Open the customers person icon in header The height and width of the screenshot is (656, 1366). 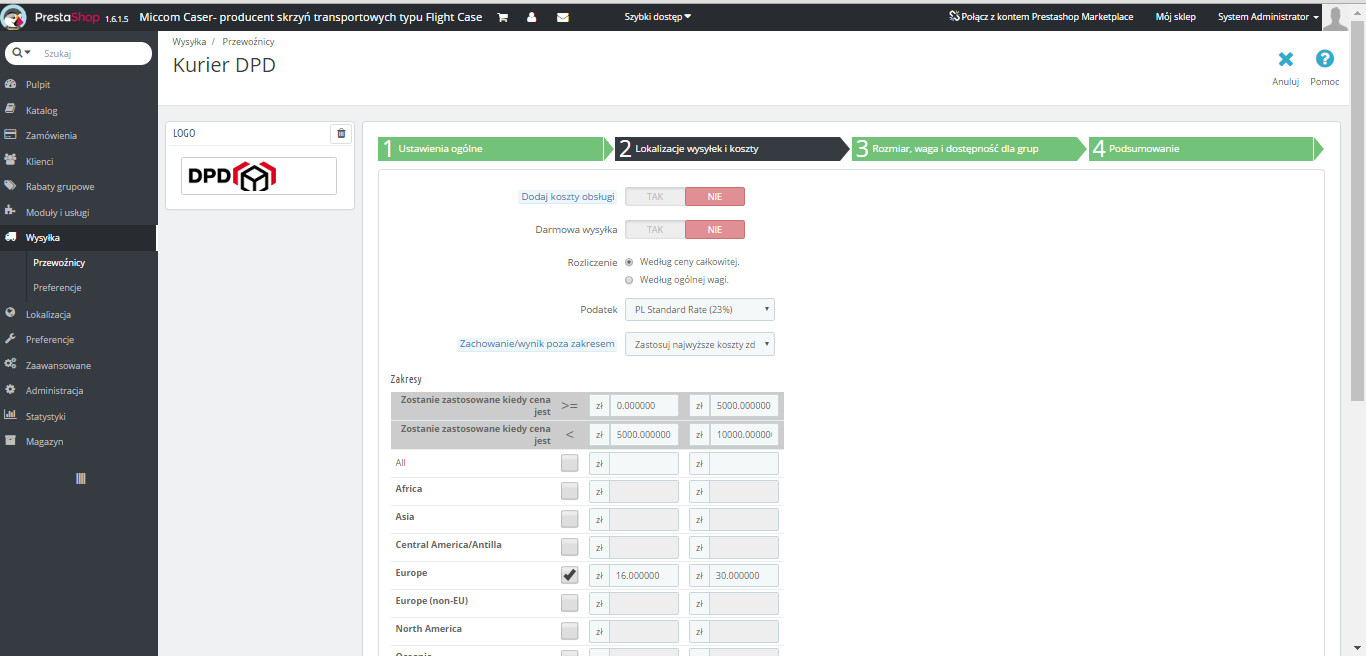tap(531, 17)
